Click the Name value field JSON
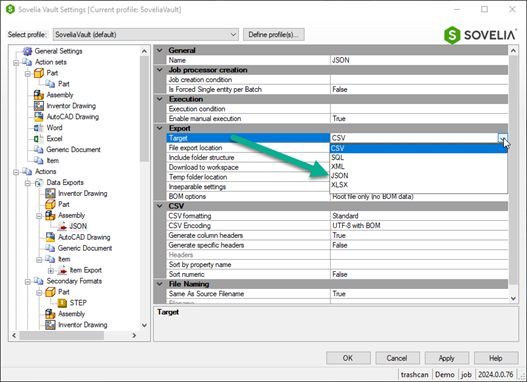Viewport: 527px width, 382px height. point(419,60)
